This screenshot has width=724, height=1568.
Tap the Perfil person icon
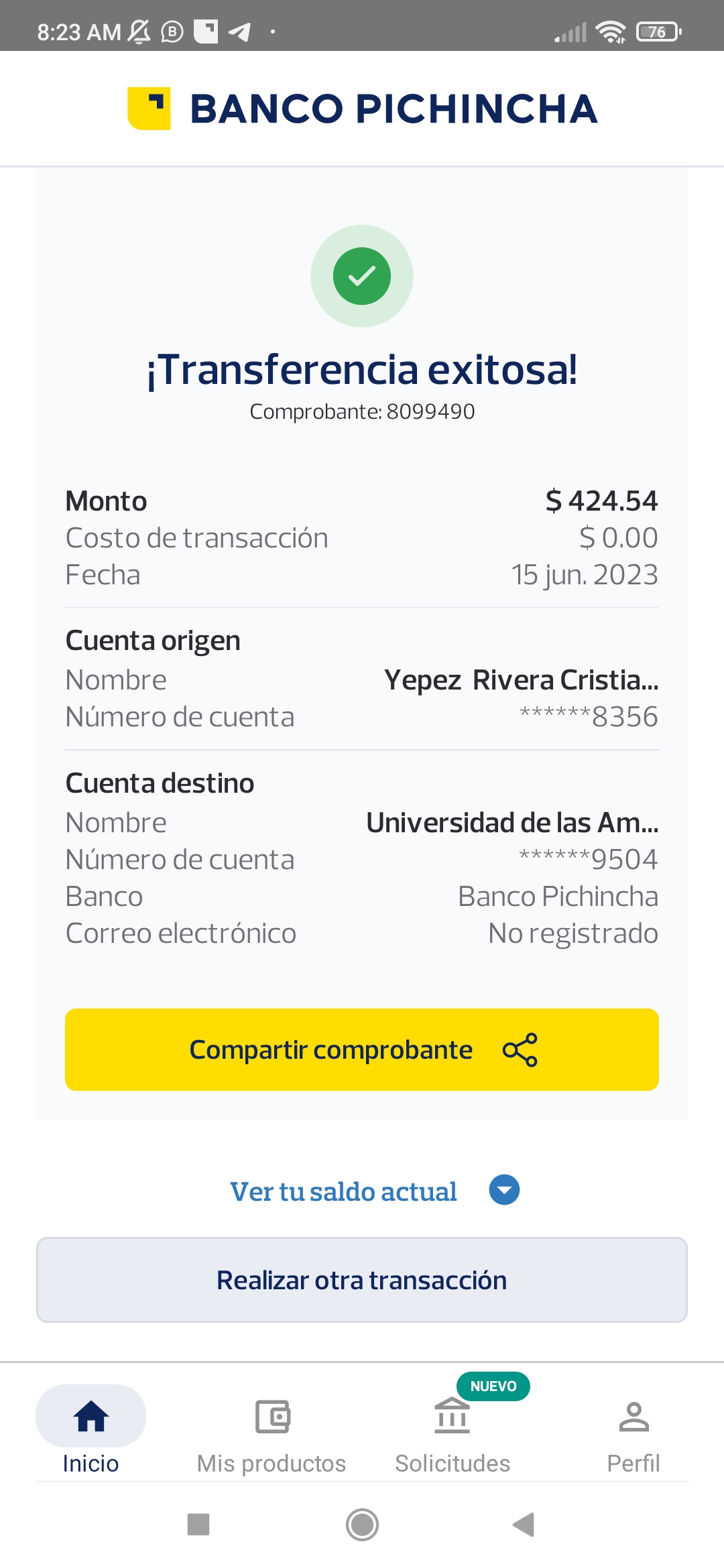click(633, 1417)
